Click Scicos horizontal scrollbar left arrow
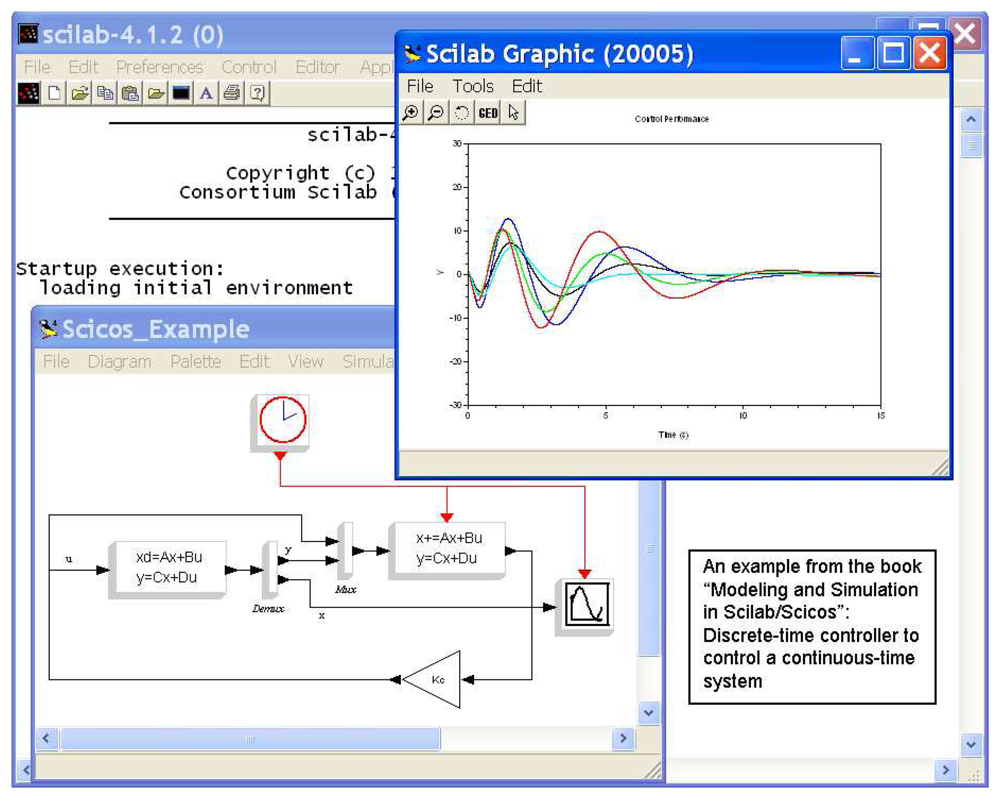 (x=46, y=738)
